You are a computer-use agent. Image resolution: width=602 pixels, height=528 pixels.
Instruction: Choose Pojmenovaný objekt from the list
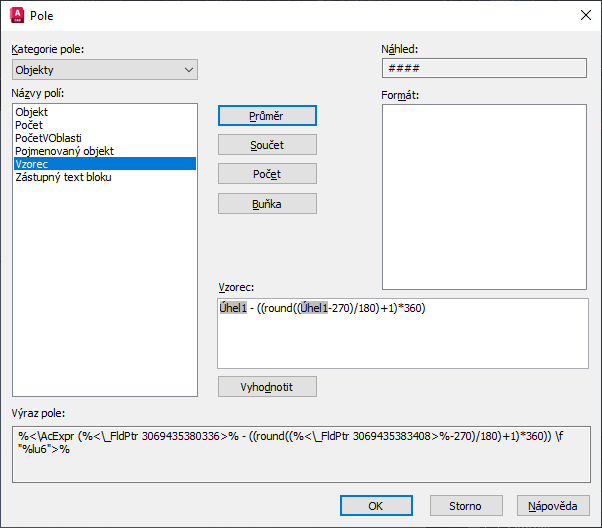point(64,151)
